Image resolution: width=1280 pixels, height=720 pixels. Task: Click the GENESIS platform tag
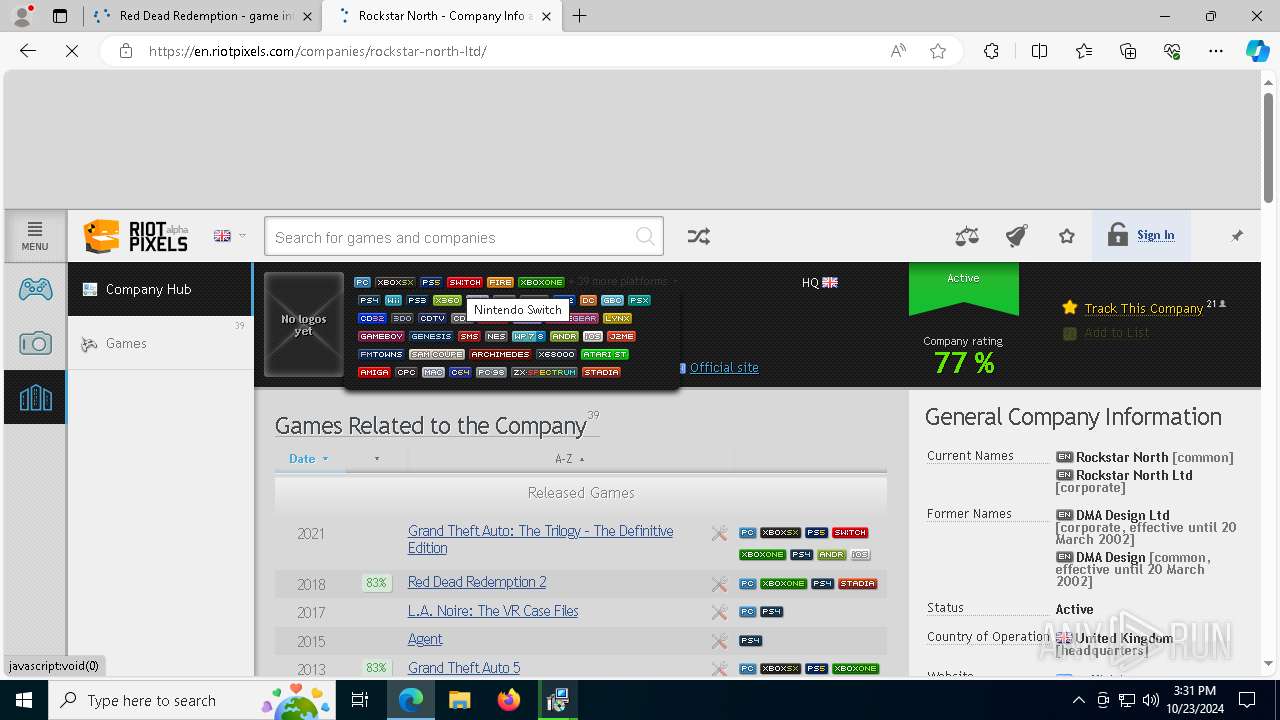pos(431,336)
